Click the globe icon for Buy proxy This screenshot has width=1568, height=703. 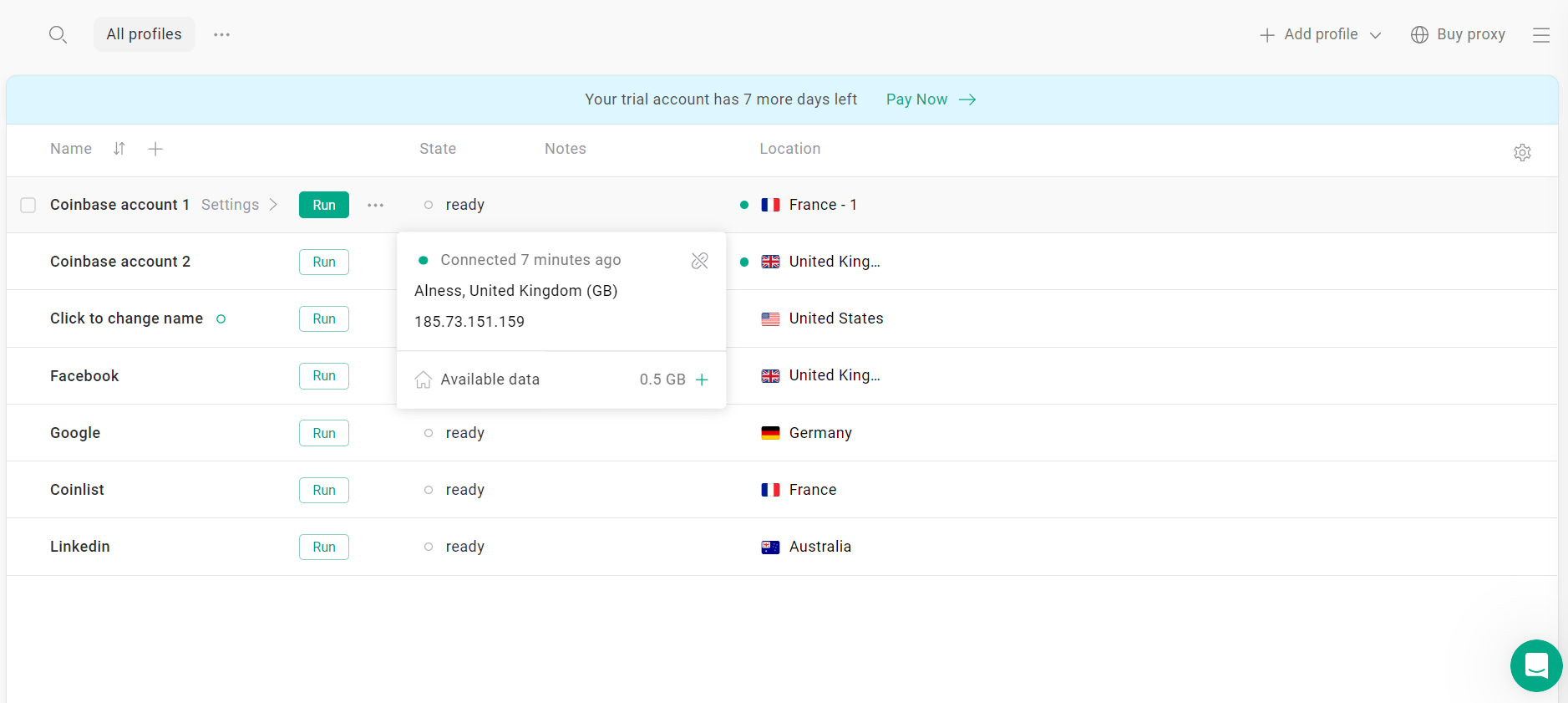coord(1419,34)
